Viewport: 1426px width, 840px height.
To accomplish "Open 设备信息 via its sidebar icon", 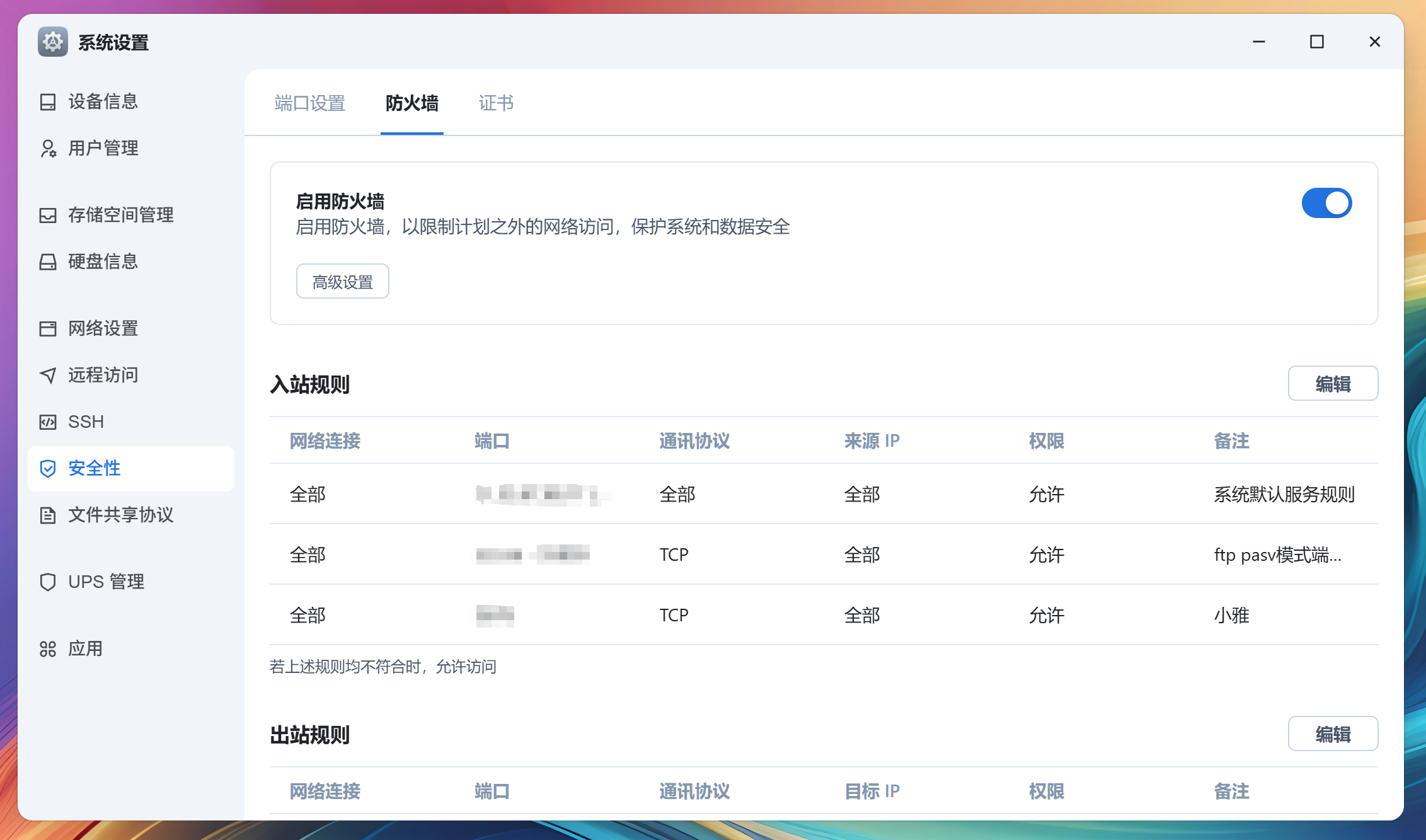I will (x=48, y=102).
